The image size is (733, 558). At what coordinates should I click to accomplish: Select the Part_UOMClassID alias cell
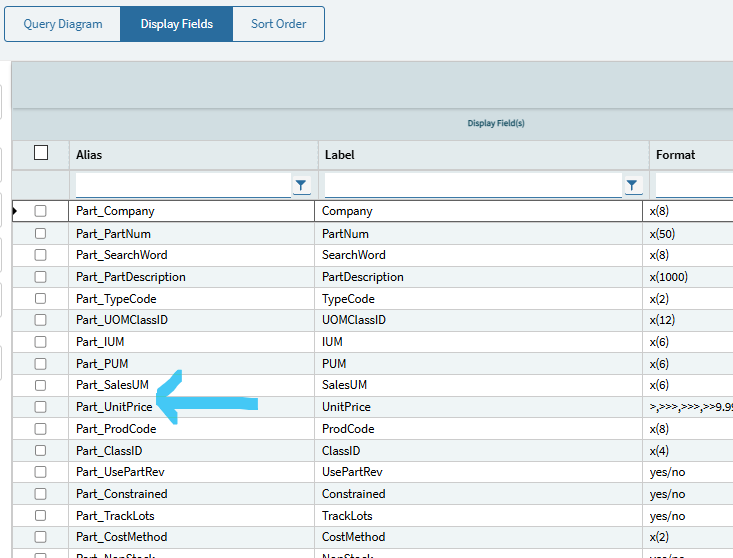pyautogui.click(x=192, y=320)
